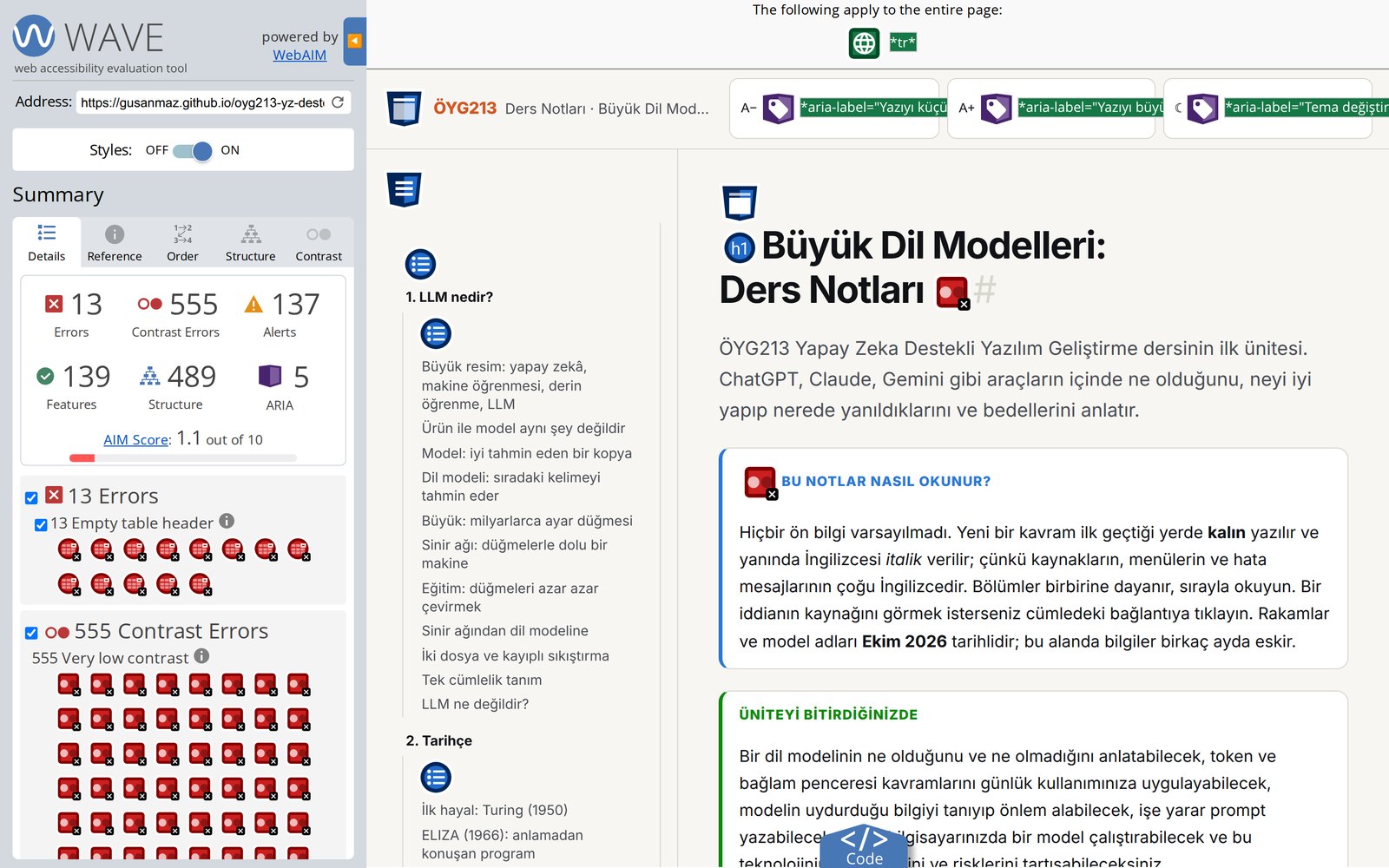Viewport: 1389px width, 868px height.
Task: Click the ARIA icon beside the A− button
Action: tap(778, 108)
